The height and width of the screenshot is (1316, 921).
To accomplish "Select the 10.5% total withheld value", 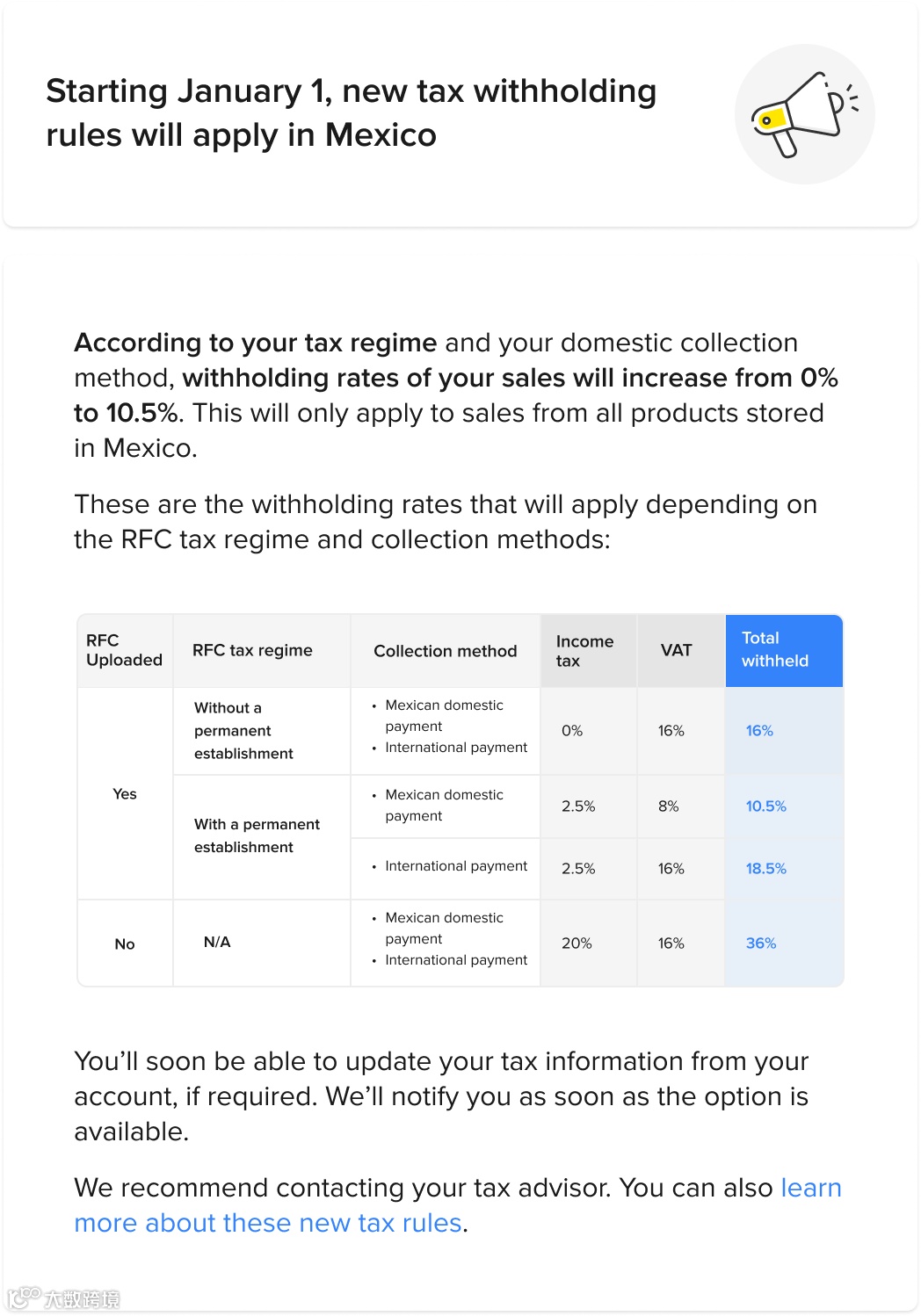I will (765, 806).
